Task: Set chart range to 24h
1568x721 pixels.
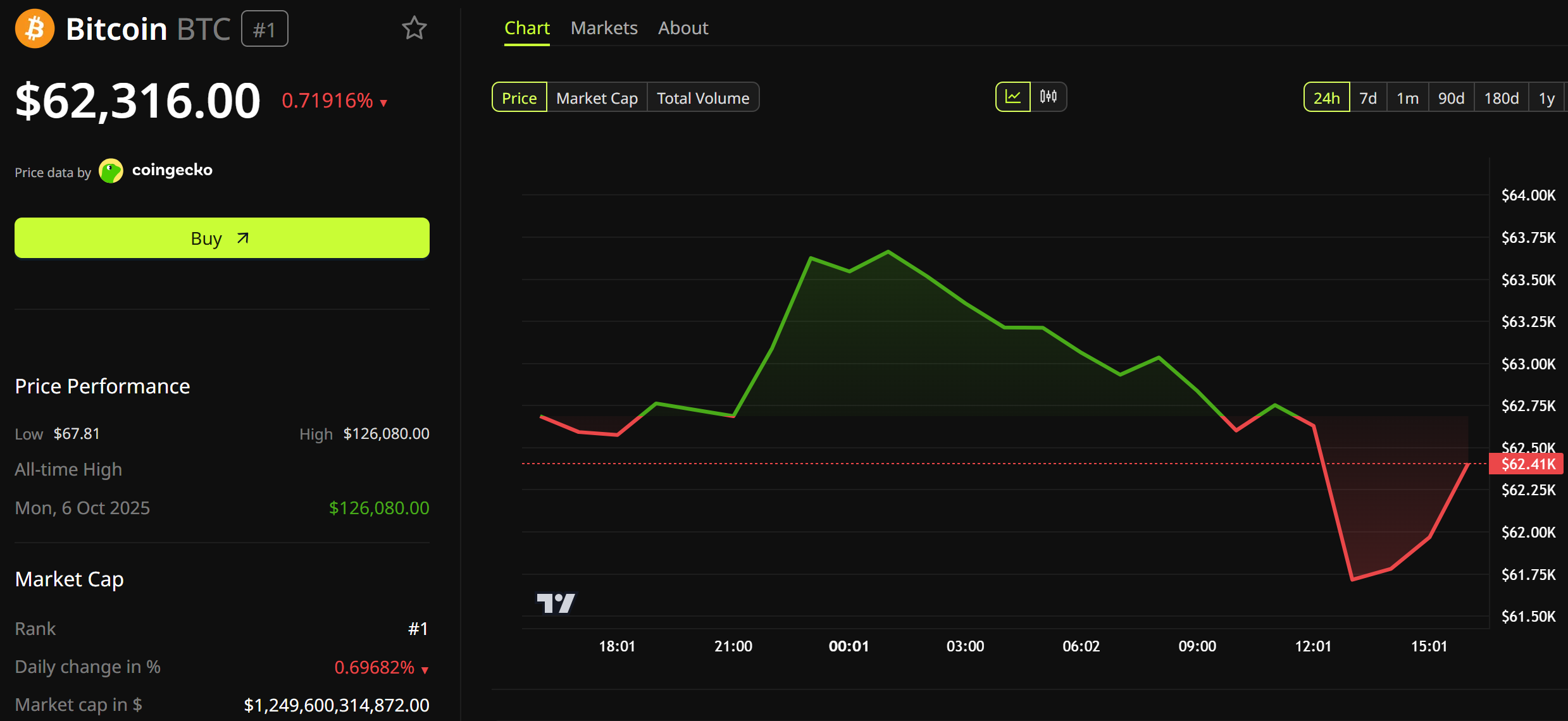Action: [1326, 97]
